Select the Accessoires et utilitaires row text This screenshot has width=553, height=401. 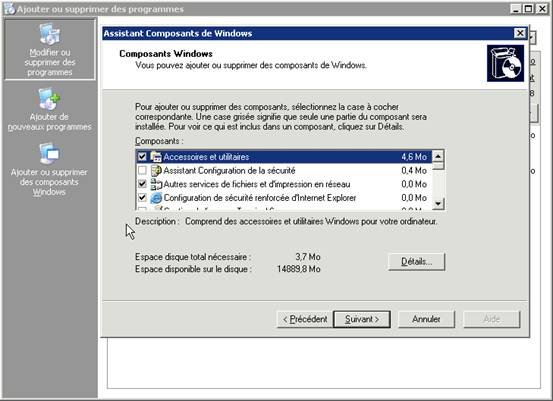point(206,157)
